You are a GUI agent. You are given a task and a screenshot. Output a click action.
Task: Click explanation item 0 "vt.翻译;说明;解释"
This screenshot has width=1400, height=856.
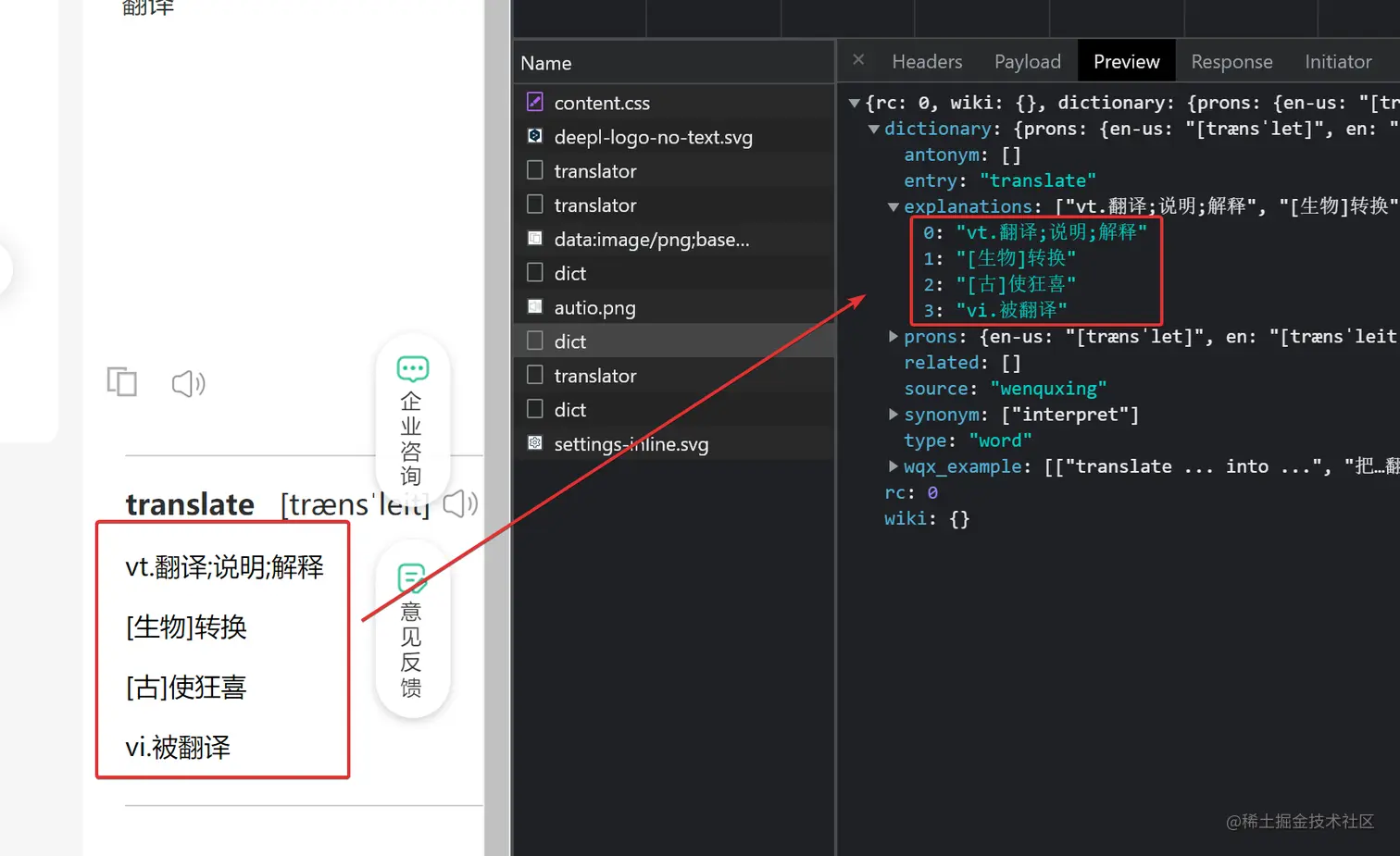coord(1035,232)
